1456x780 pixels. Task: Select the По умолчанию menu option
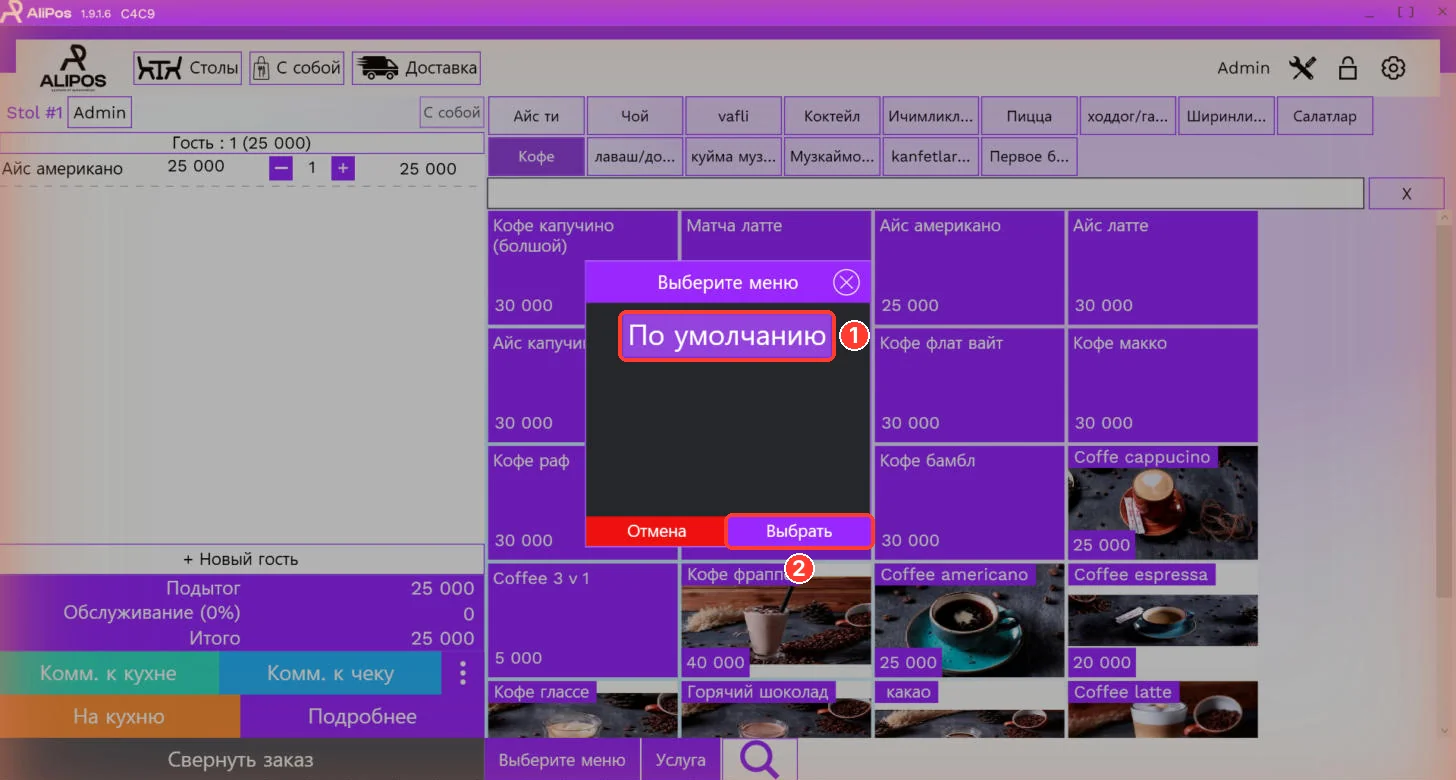(x=727, y=336)
